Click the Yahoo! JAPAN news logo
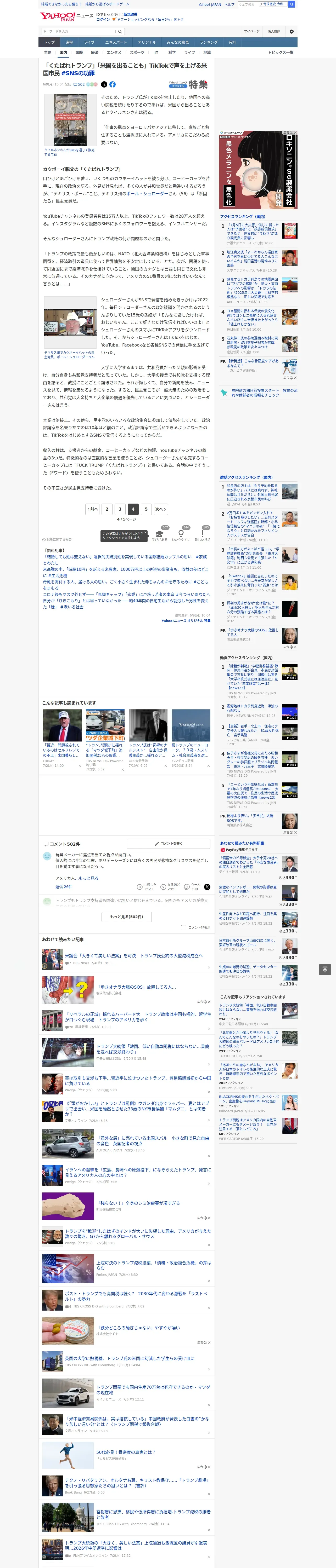The image size is (336, 1568). (66, 16)
